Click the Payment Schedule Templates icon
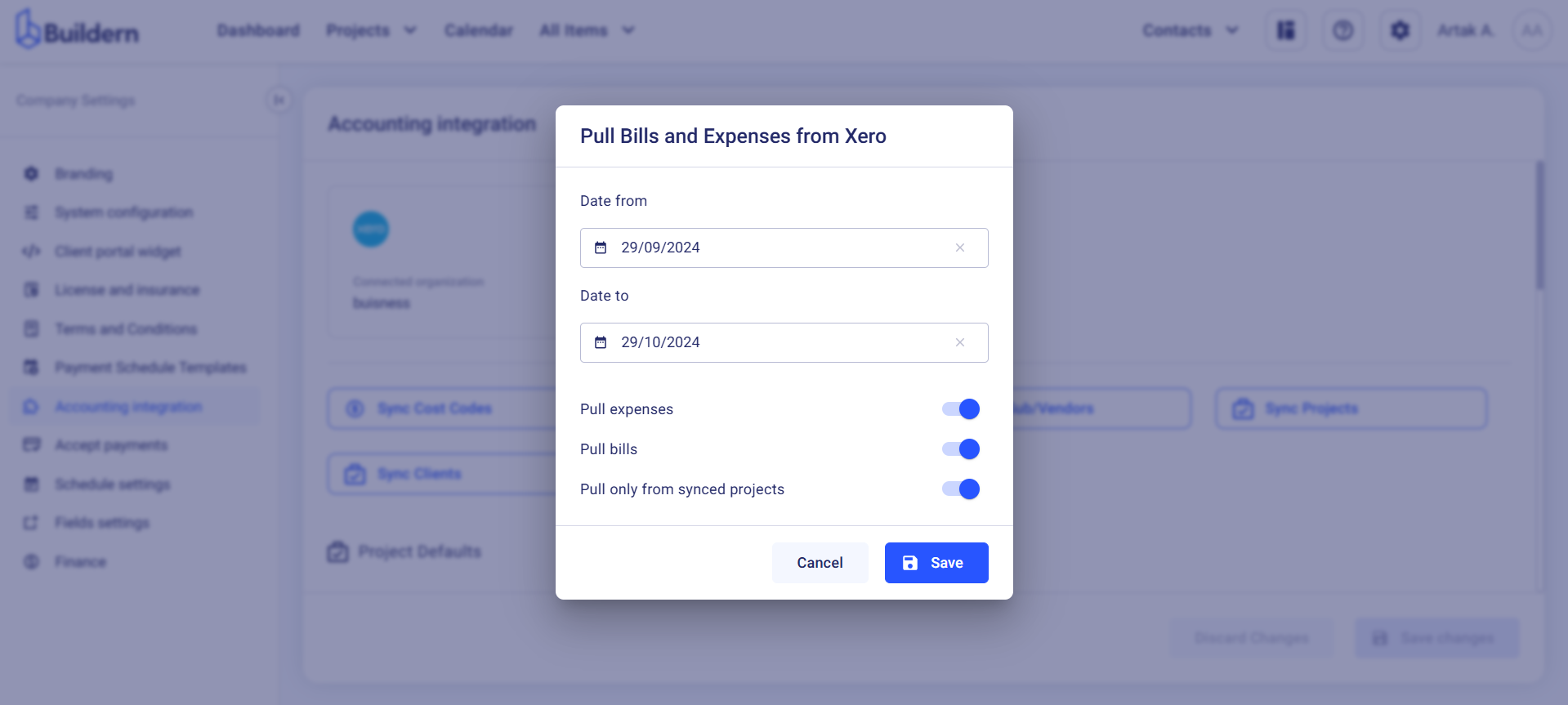1568x705 pixels. point(31,368)
